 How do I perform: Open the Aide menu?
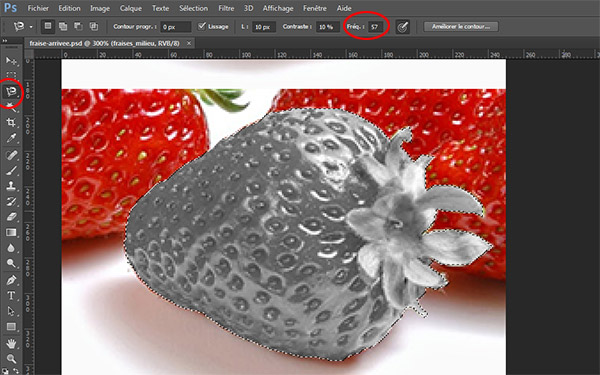pos(344,8)
